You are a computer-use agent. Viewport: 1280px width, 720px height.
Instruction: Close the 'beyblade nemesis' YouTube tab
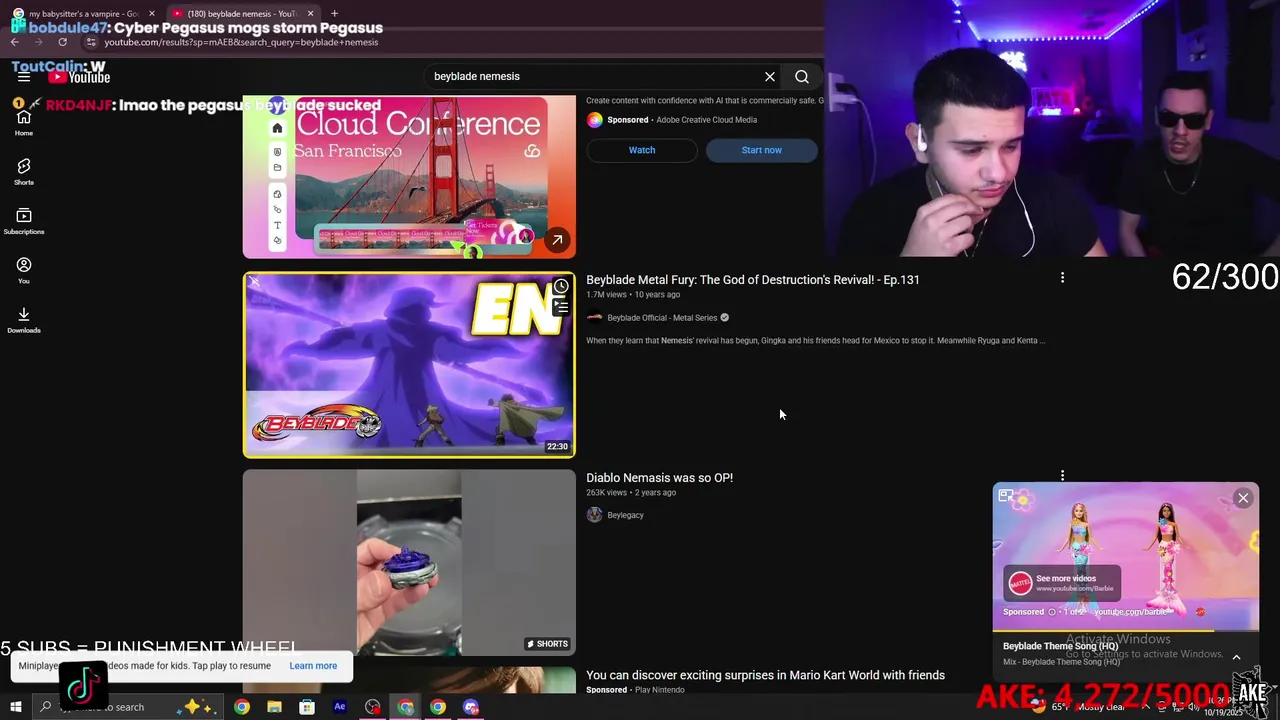click(310, 14)
